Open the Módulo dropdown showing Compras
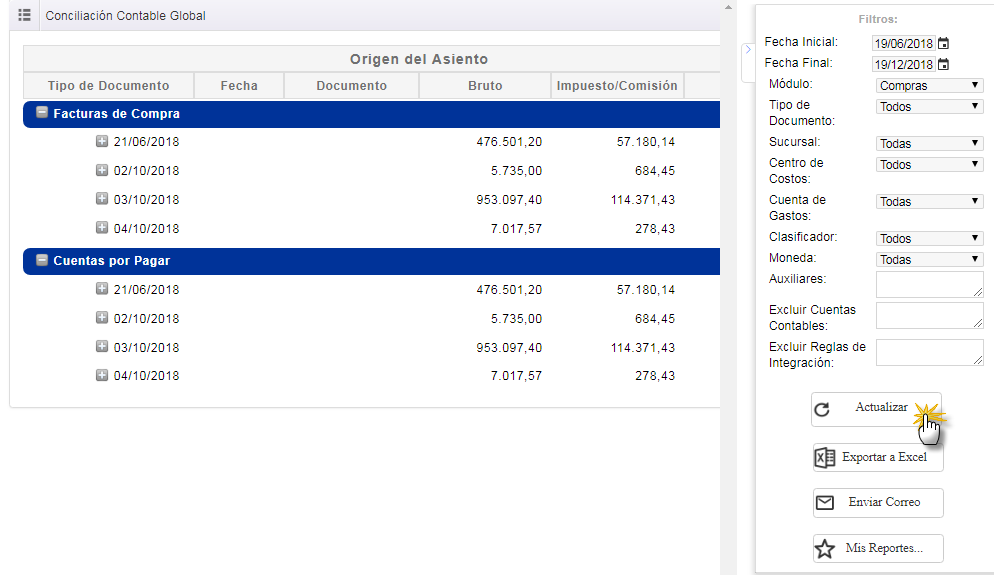The image size is (994, 575). click(929, 86)
